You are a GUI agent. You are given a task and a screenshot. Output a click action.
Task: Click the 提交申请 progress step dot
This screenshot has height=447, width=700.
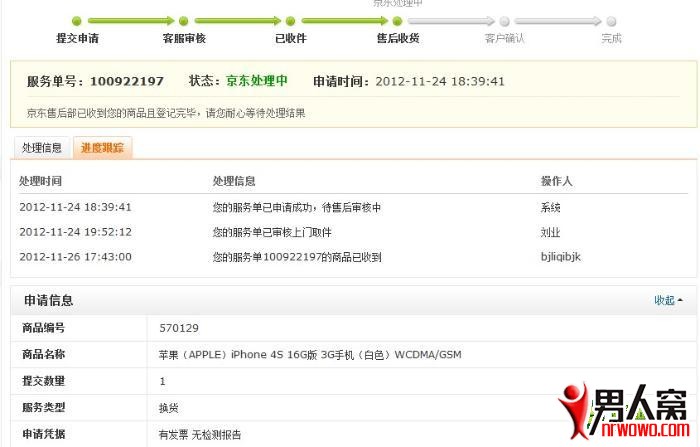77,21
